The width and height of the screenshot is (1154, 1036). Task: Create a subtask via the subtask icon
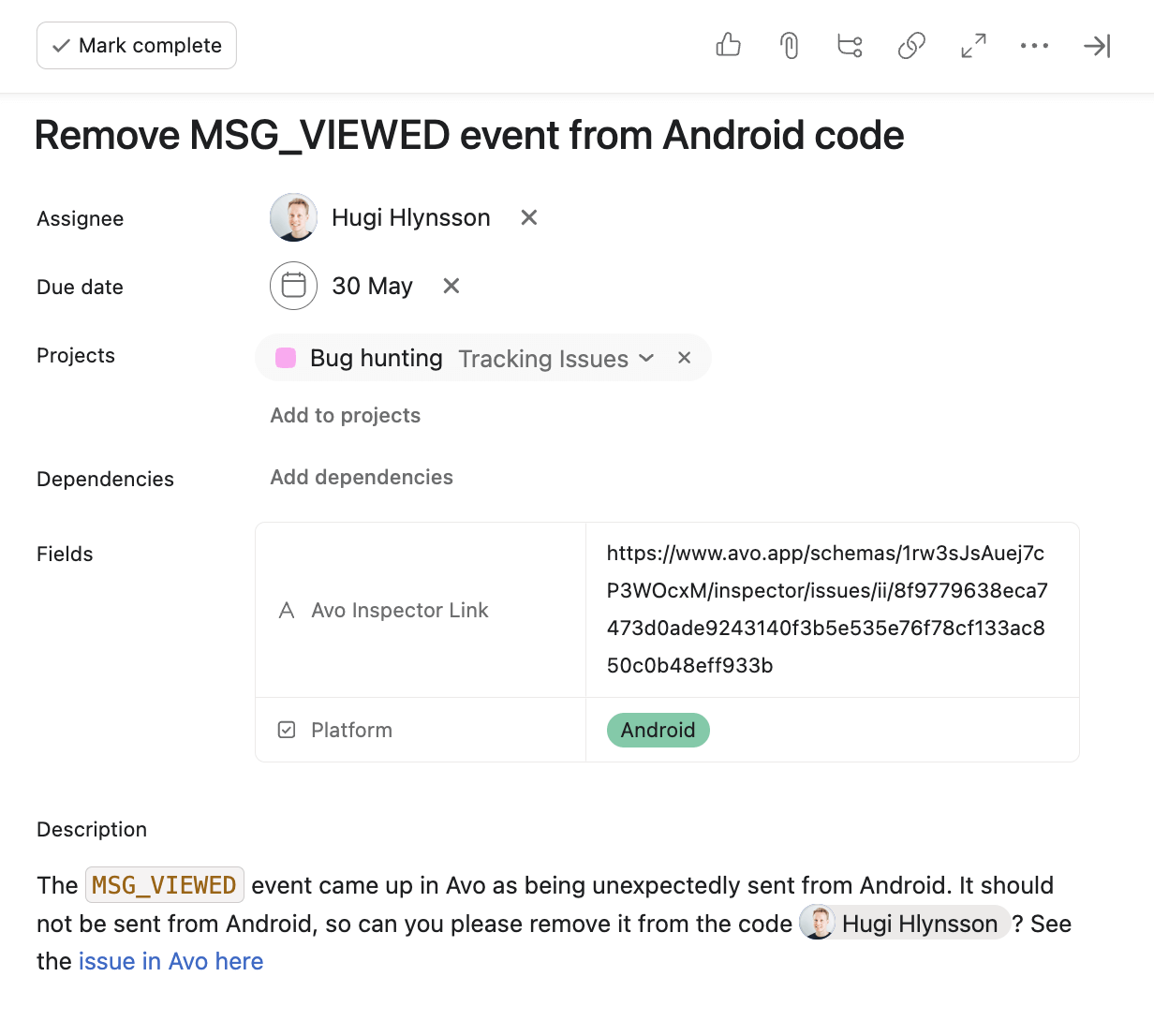coord(850,45)
